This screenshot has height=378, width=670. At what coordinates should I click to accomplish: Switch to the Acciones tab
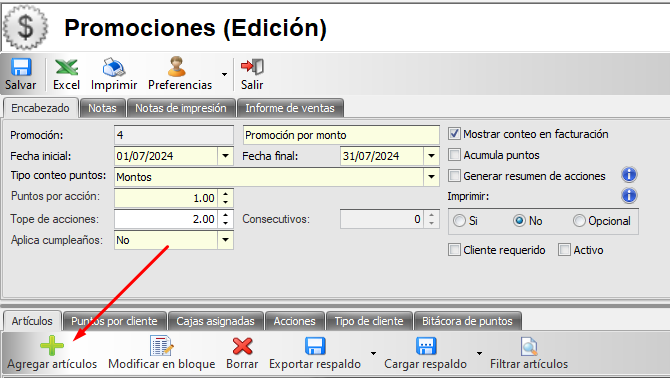(294, 321)
